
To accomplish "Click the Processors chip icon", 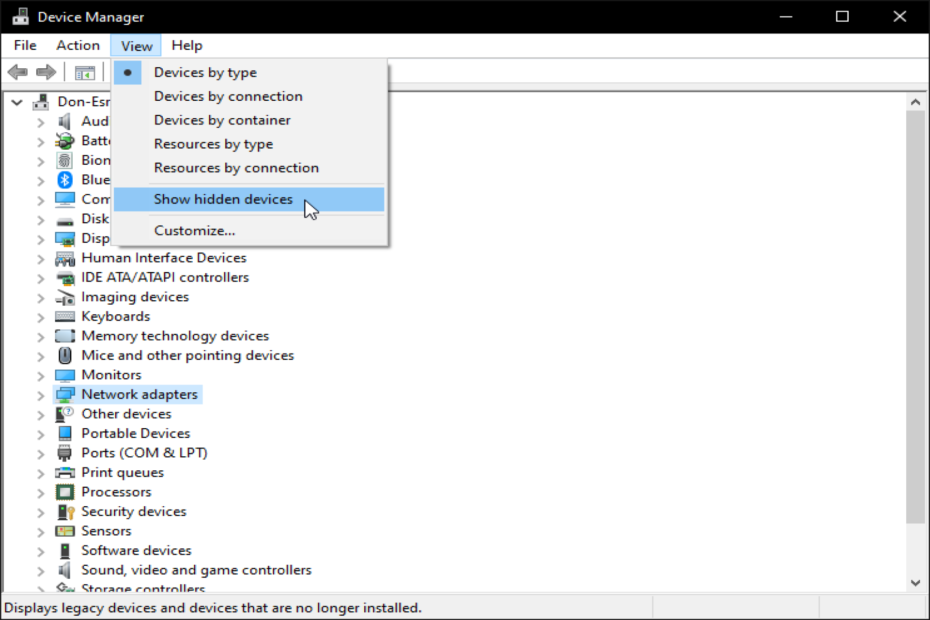I will pos(65,492).
